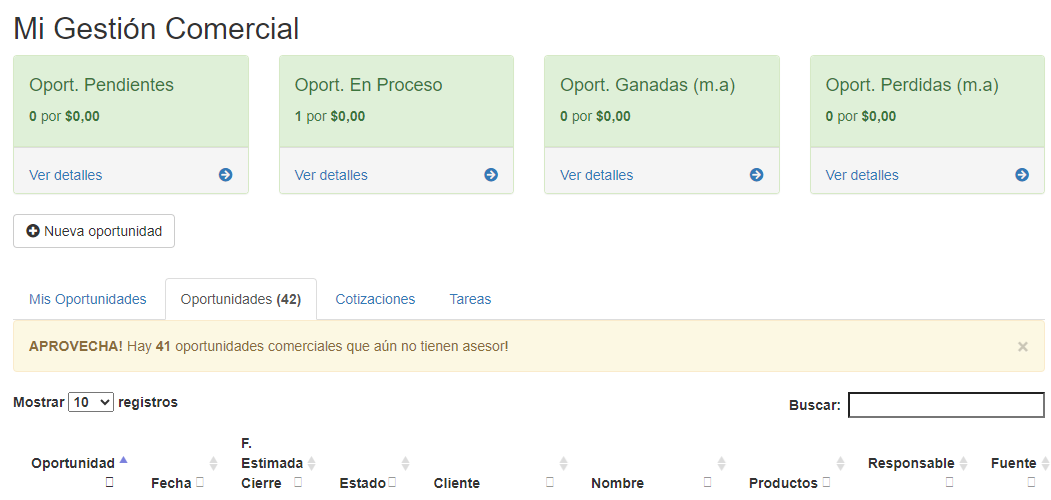This screenshot has height=500, width=1051.
Task: Sort table by Oportunidad column arrow
Action: (x=123, y=460)
